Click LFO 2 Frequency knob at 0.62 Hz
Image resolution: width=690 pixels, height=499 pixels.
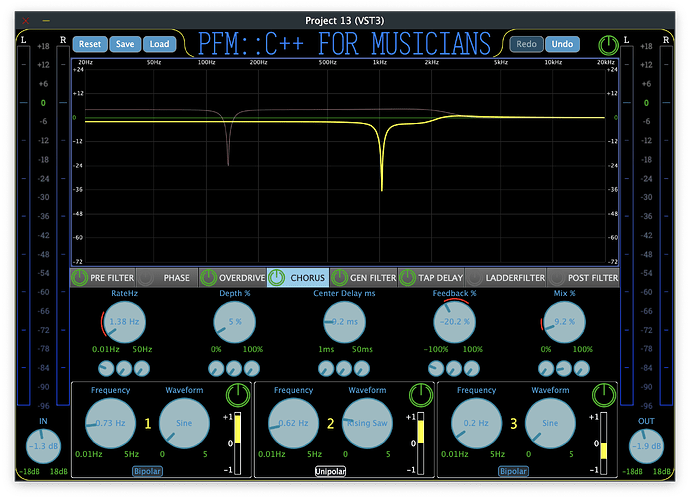click(x=294, y=423)
